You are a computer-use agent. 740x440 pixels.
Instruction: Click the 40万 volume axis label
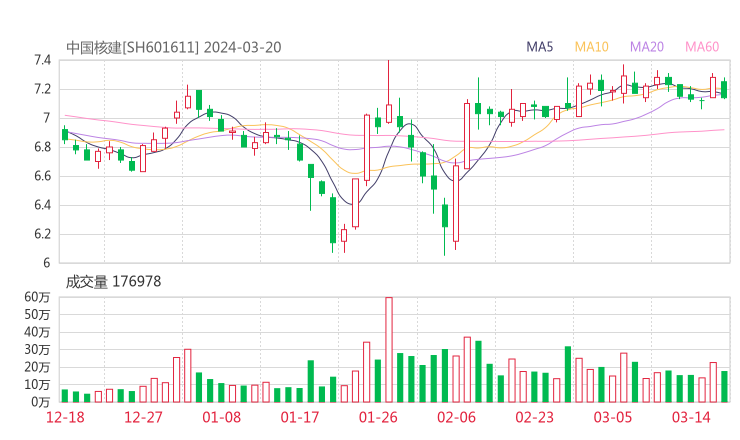click(37, 332)
